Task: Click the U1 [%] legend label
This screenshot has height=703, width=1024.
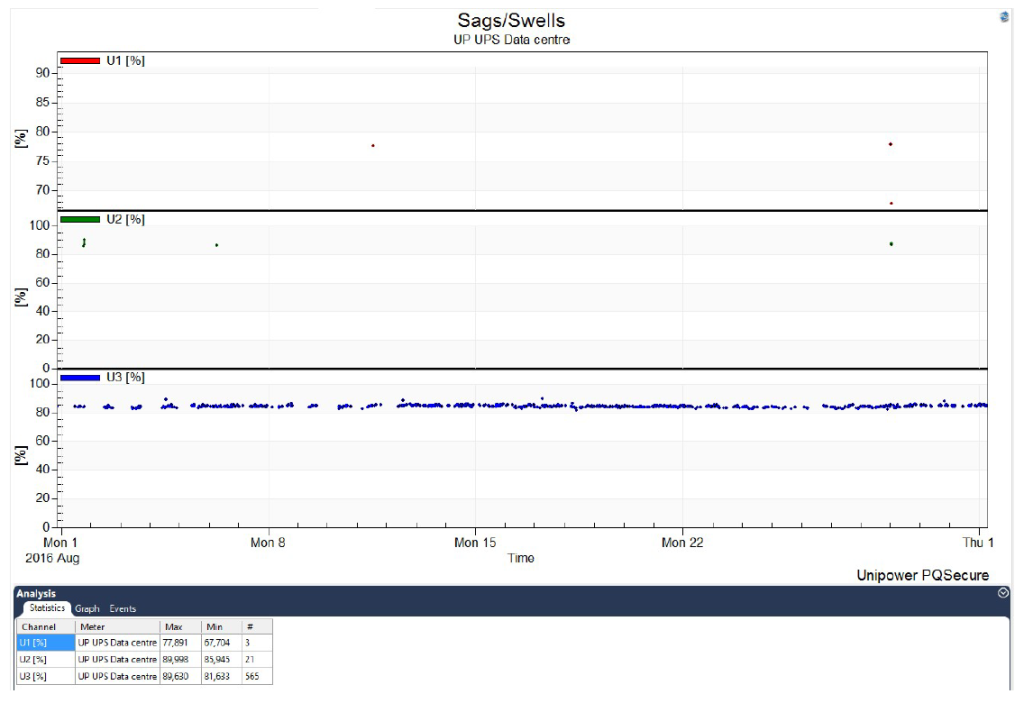Action: coord(125,61)
